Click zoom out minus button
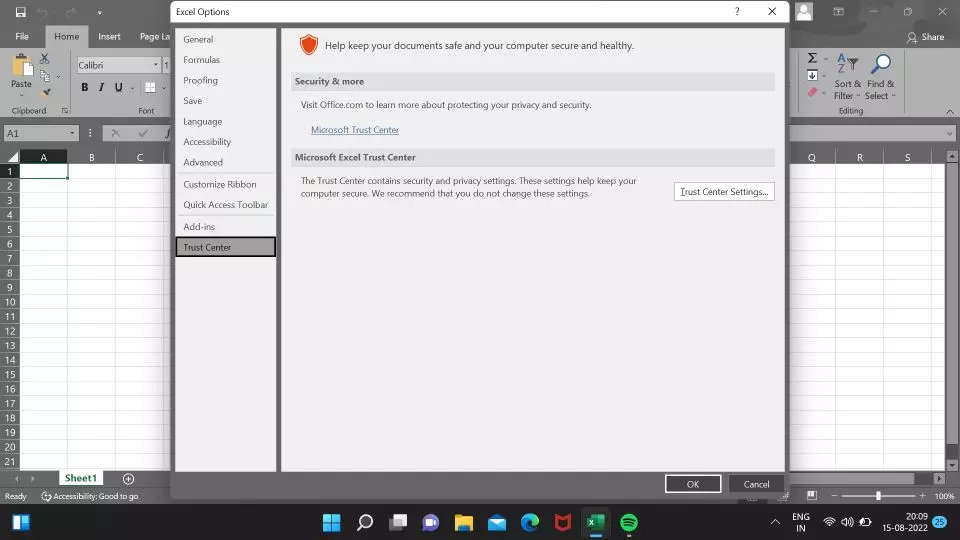Viewport: 960px width, 540px height. coord(834,495)
